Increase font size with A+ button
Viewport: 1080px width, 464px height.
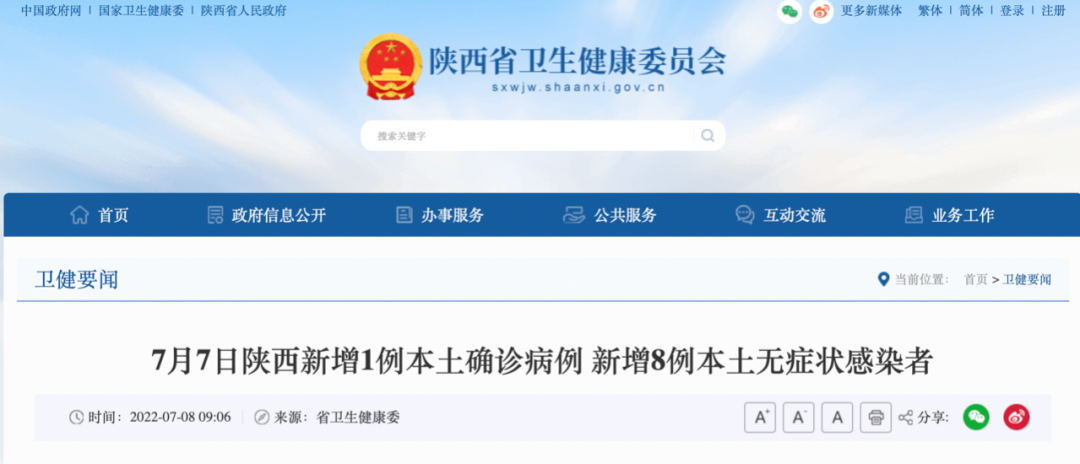pyautogui.click(x=760, y=417)
